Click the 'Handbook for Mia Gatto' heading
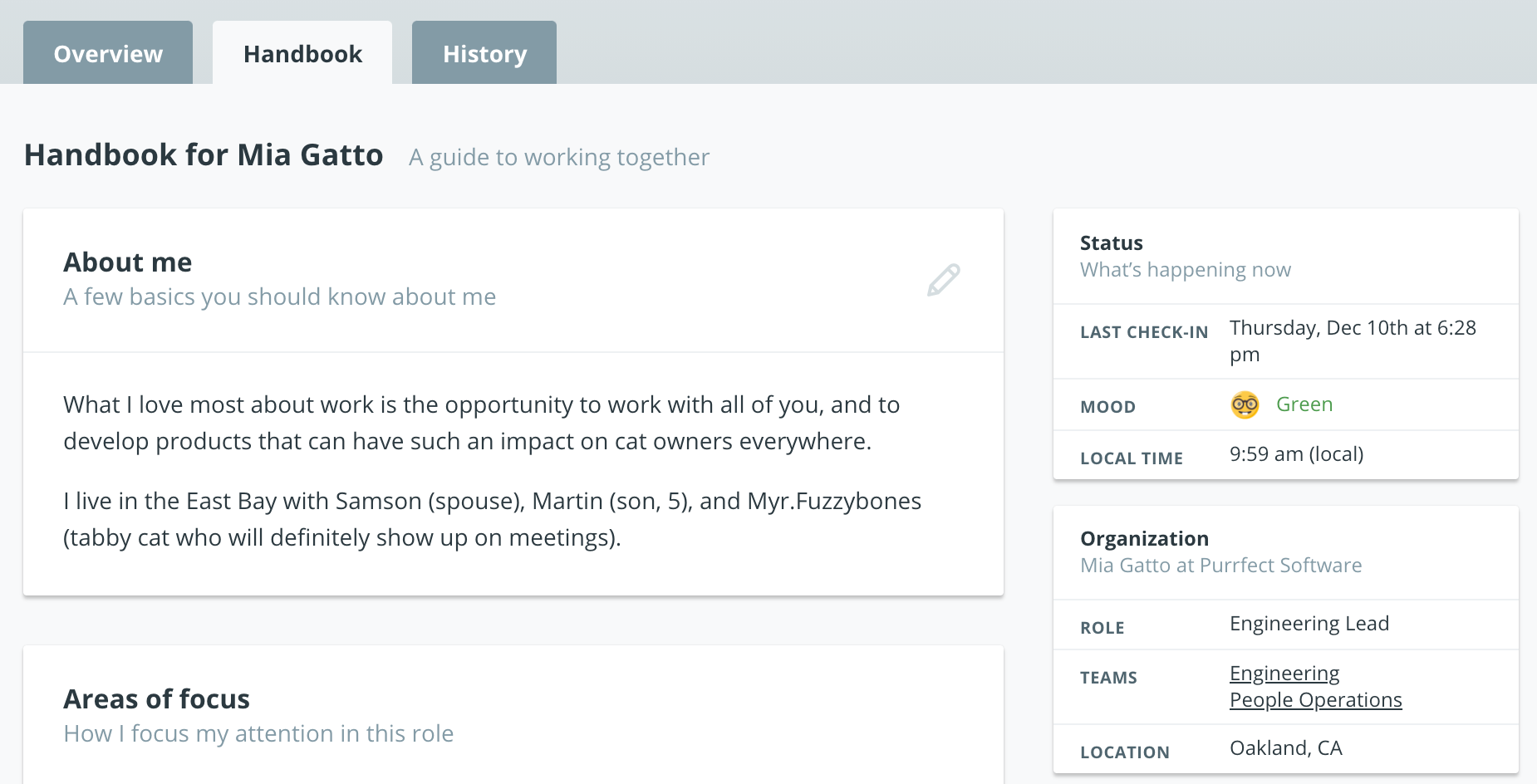Viewport: 1537px width, 784px height. [204, 155]
